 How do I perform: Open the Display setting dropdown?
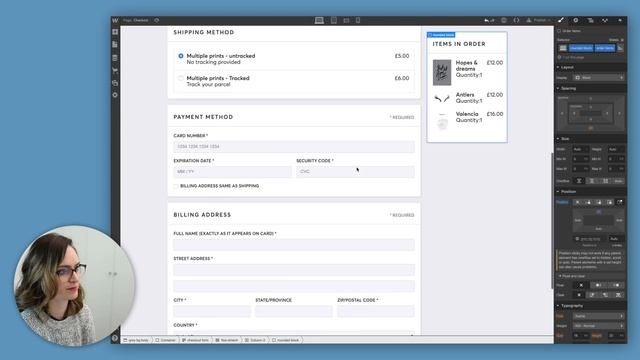pos(599,78)
